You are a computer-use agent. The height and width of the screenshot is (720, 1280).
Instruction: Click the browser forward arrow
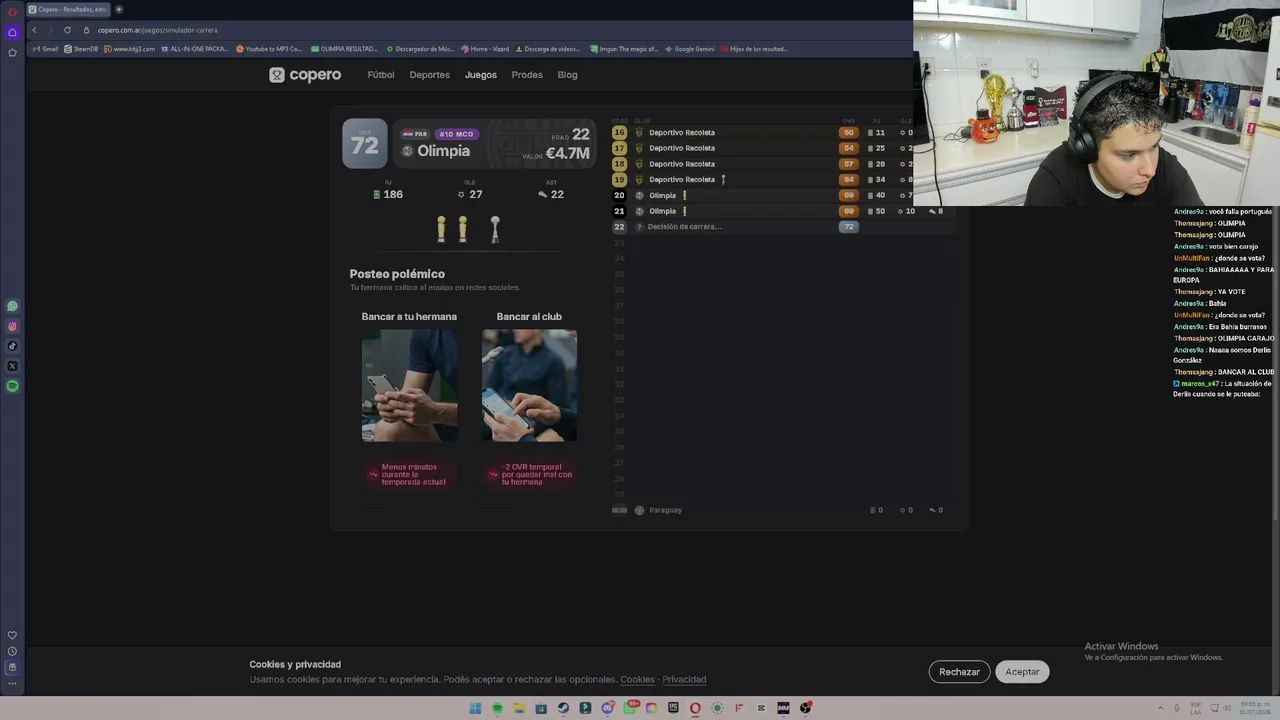(50, 30)
